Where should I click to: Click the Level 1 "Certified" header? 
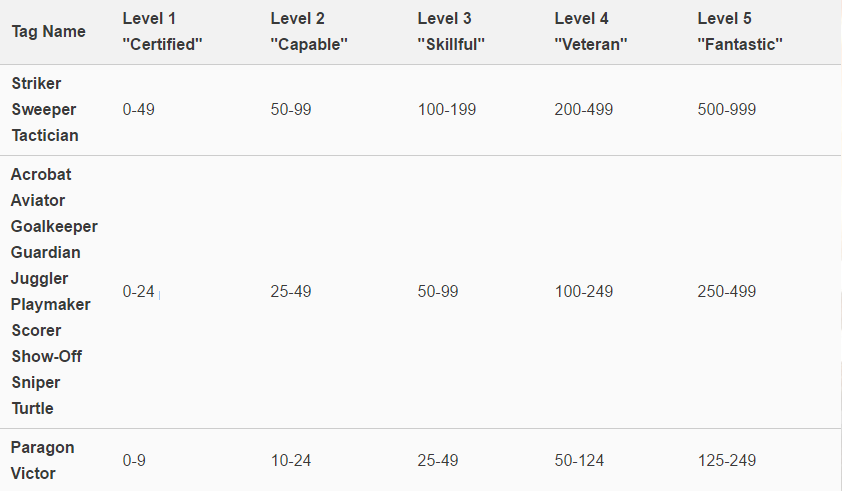point(162,32)
